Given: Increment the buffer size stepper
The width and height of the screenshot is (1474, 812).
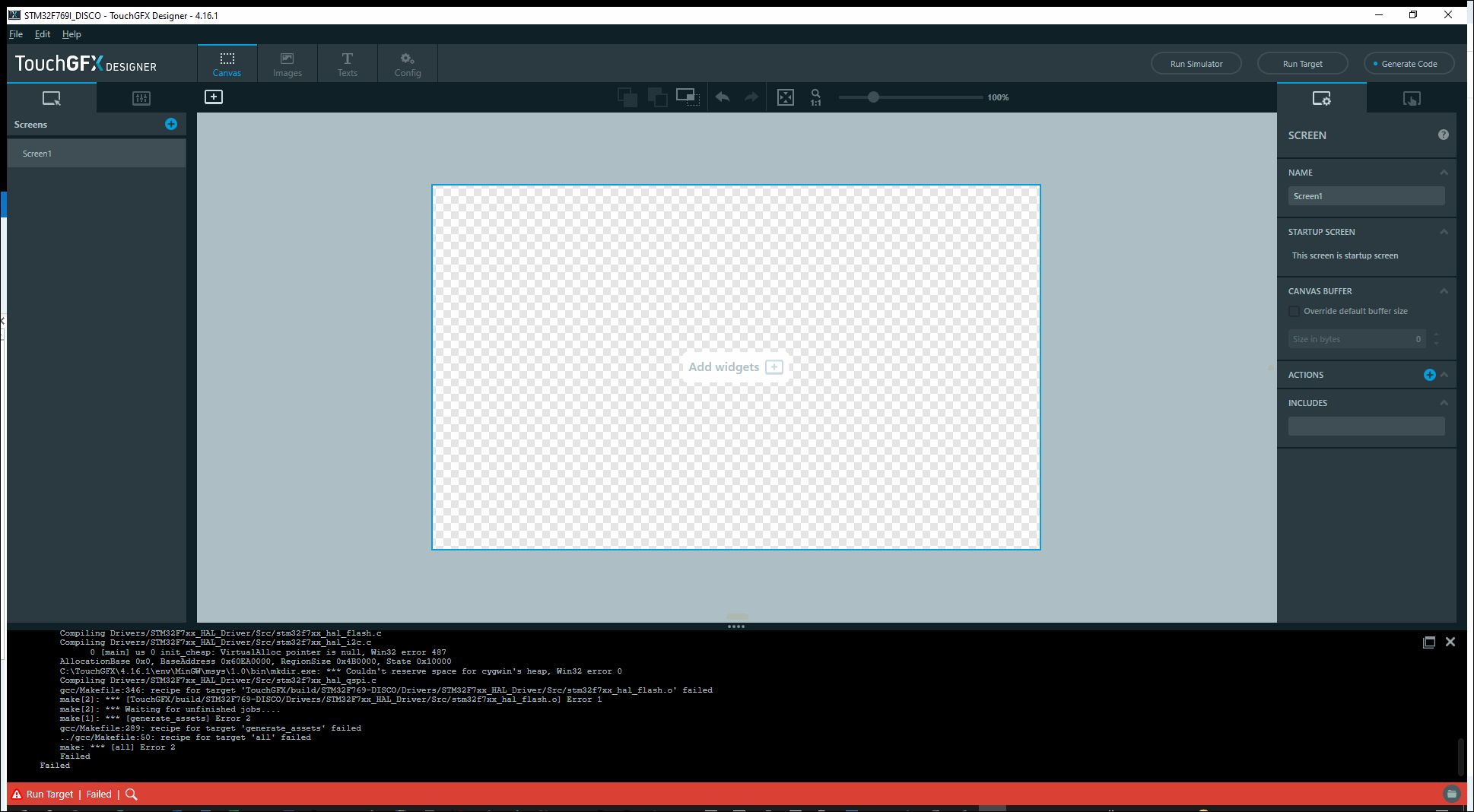Looking at the screenshot, I should pos(1436,335).
